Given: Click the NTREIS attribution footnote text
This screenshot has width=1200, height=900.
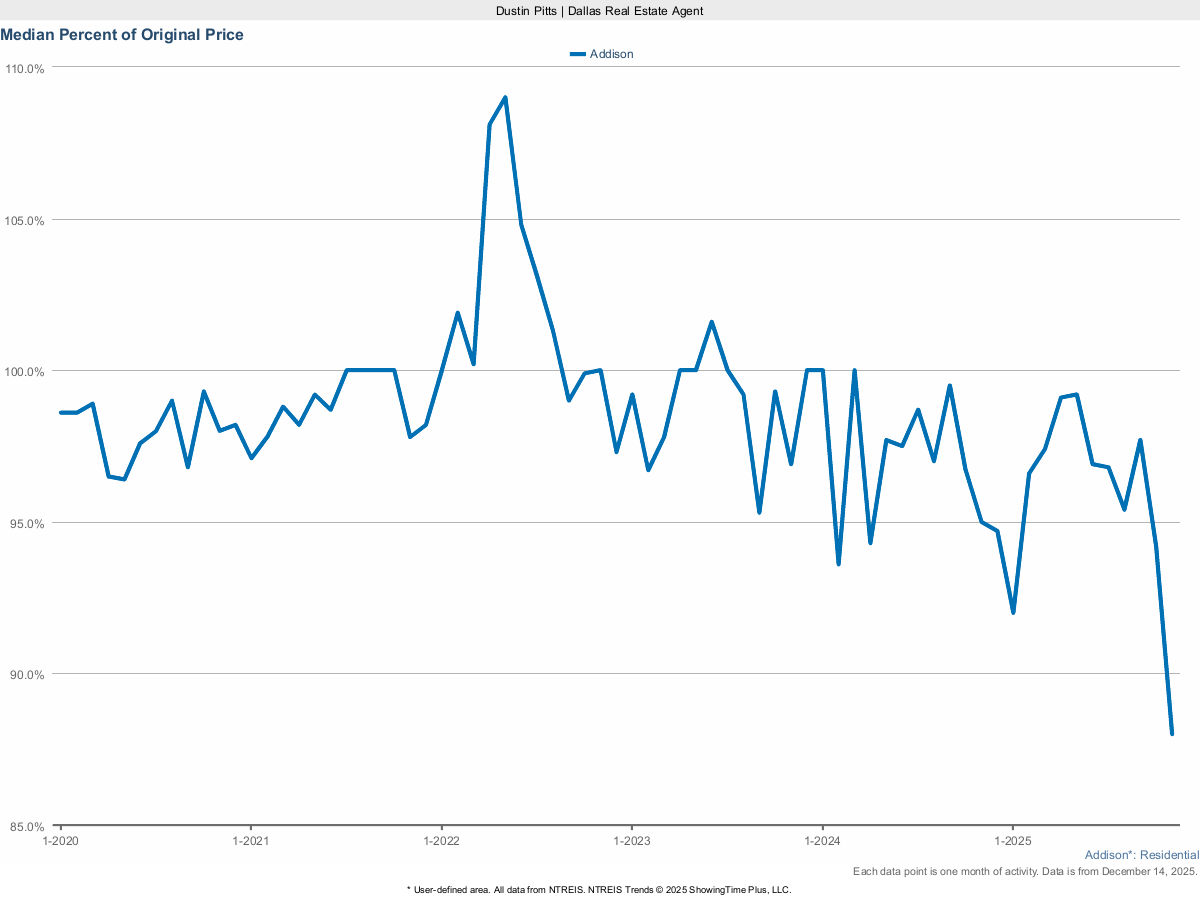Looking at the screenshot, I should point(599,888).
